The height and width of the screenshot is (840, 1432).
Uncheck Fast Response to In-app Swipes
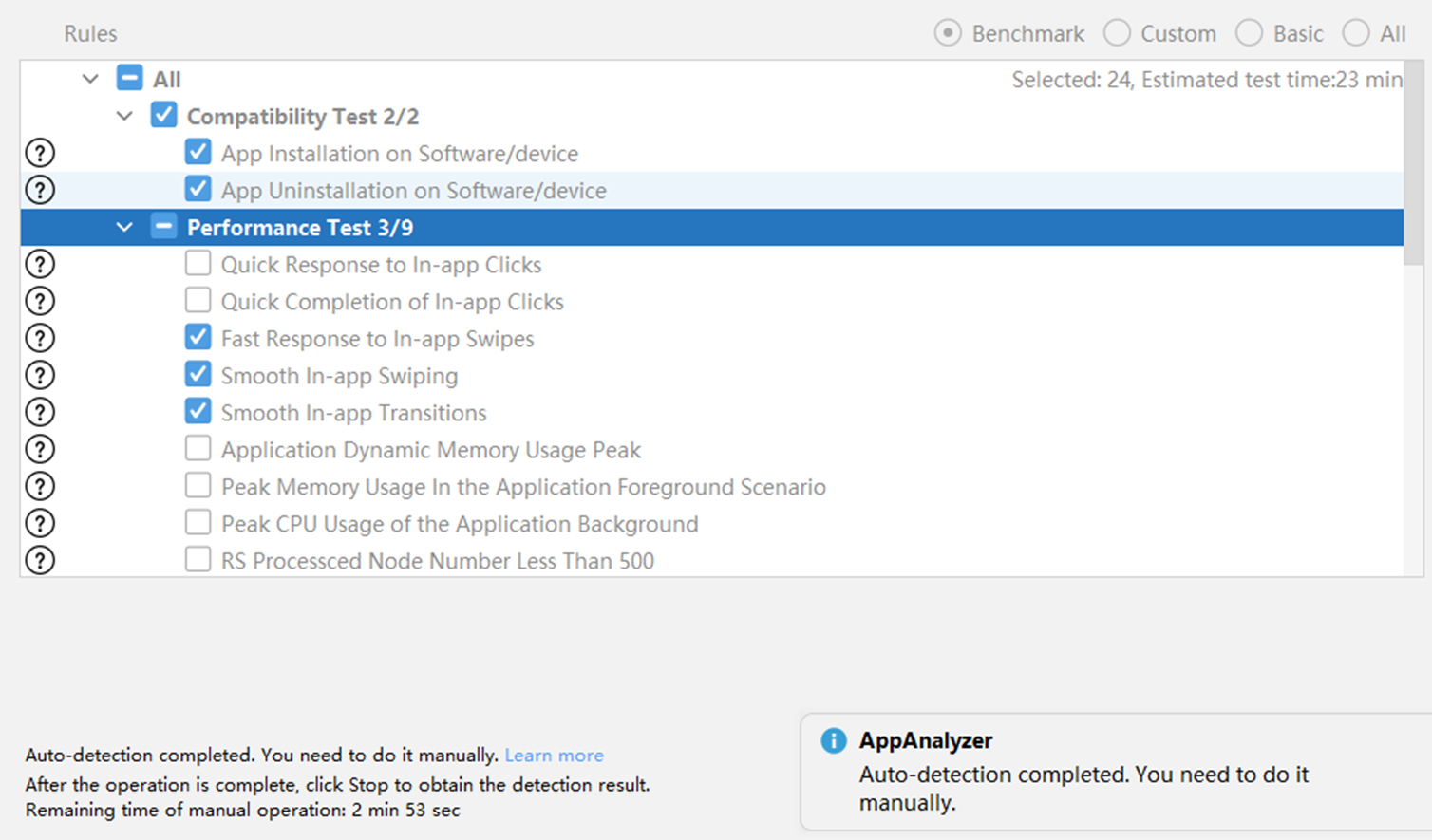click(198, 337)
